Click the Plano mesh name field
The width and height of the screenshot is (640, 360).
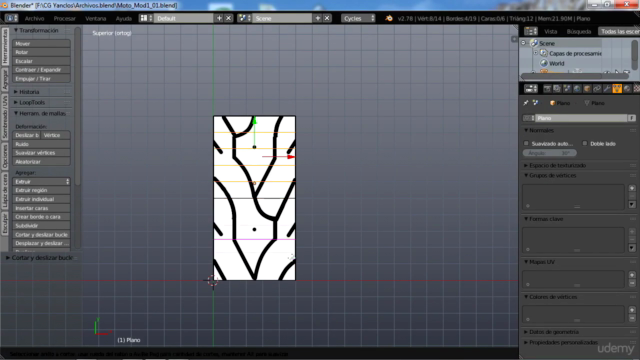pyautogui.click(x=581, y=118)
